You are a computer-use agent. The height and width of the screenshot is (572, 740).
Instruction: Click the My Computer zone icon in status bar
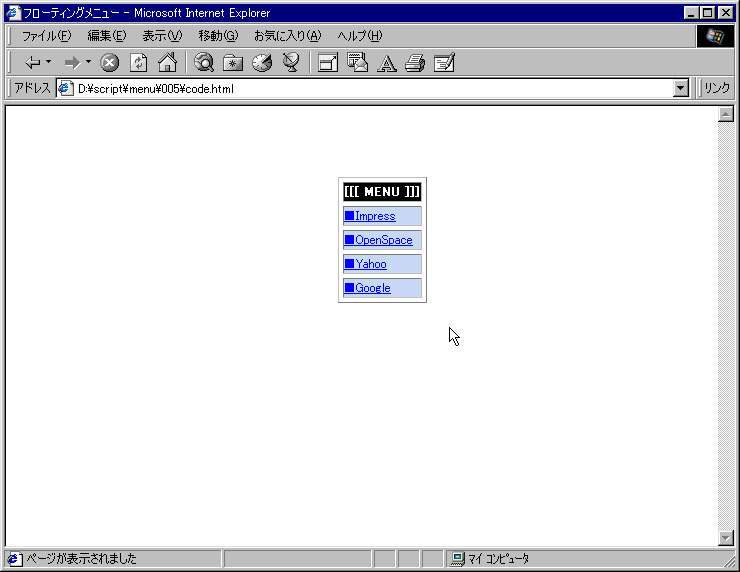pyautogui.click(x=457, y=559)
